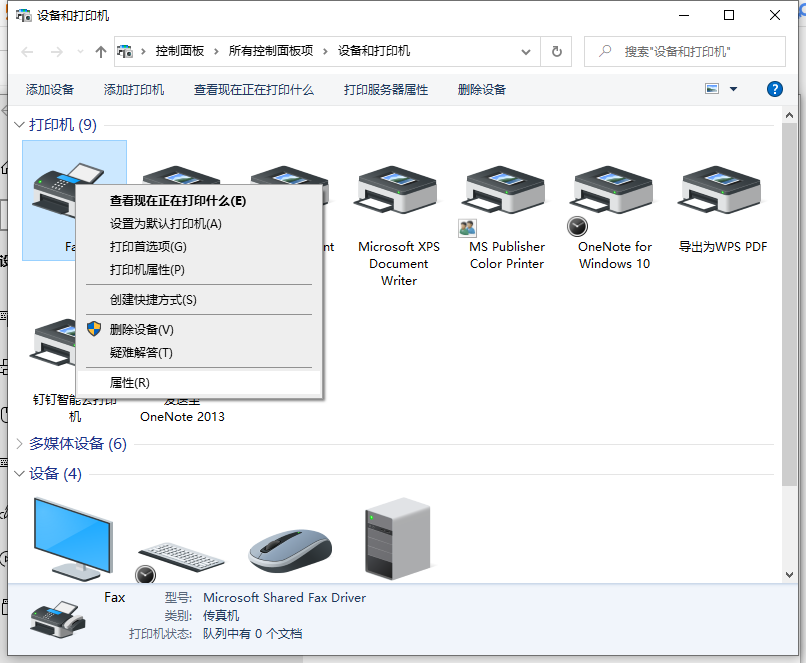
Task: Choose 删除设备(V) in the context menu
Action: [142, 330]
